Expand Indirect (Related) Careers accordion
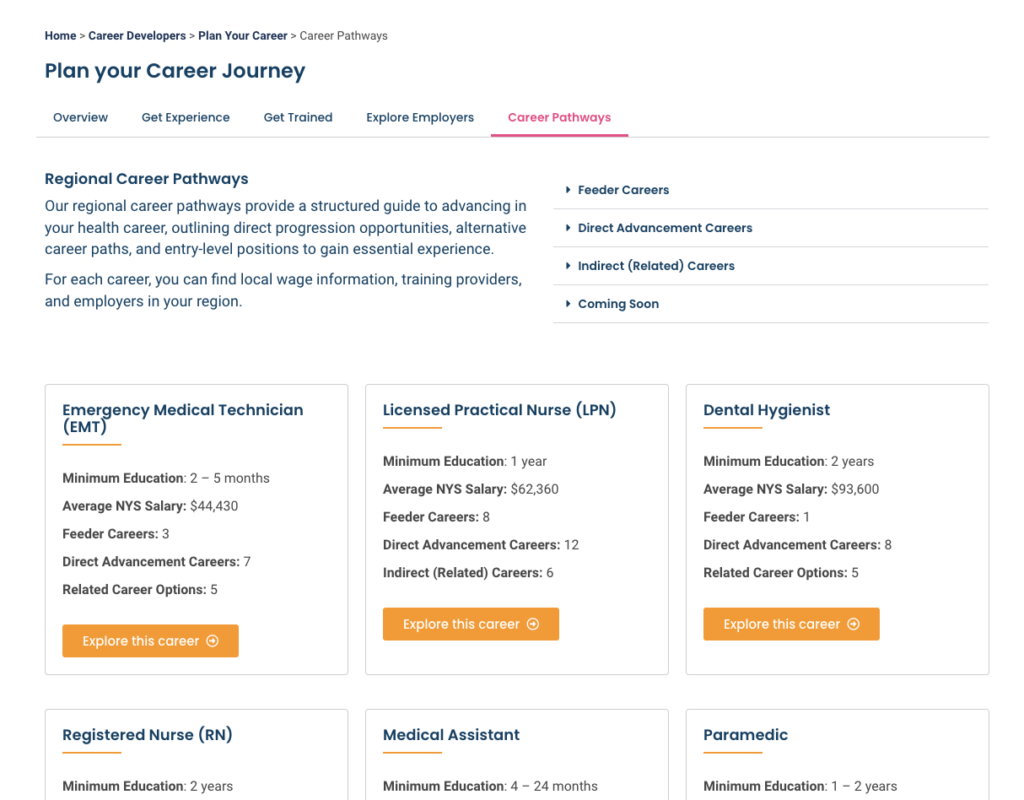Image resolution: width=1024 pixels, height=800 pixels. click(x=655, y=266)
